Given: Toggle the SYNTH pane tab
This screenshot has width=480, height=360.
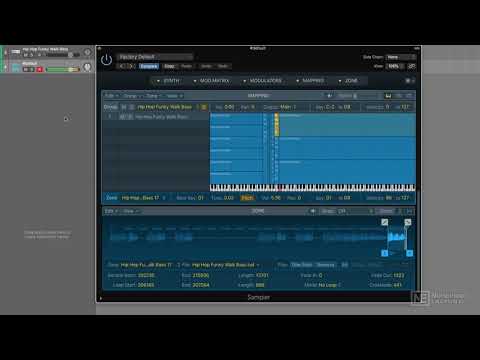Looking at the screenshot, I should click(x=169, y=81).
